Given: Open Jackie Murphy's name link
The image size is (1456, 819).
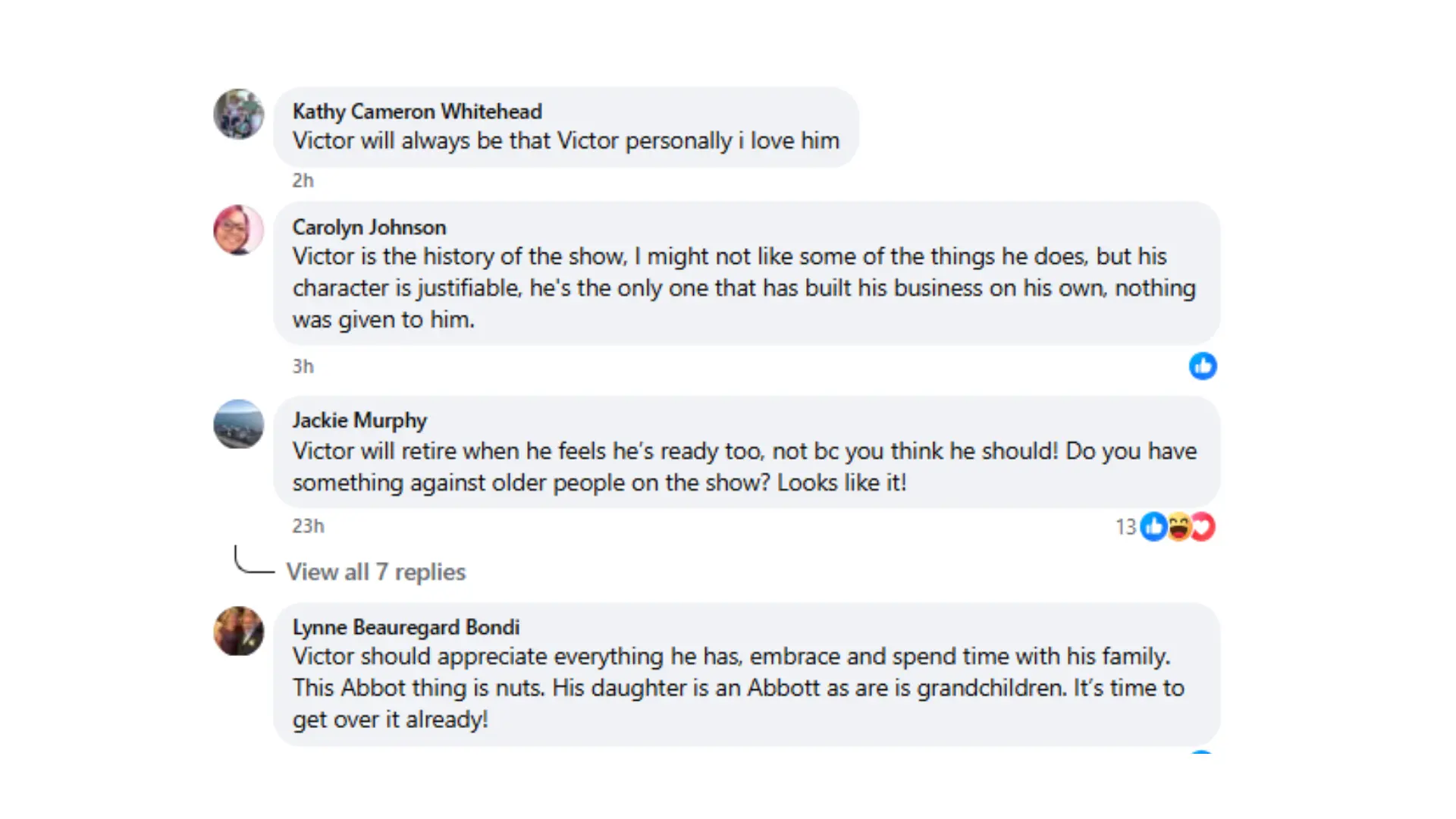Looking at the screenshot, I should 359,420.
